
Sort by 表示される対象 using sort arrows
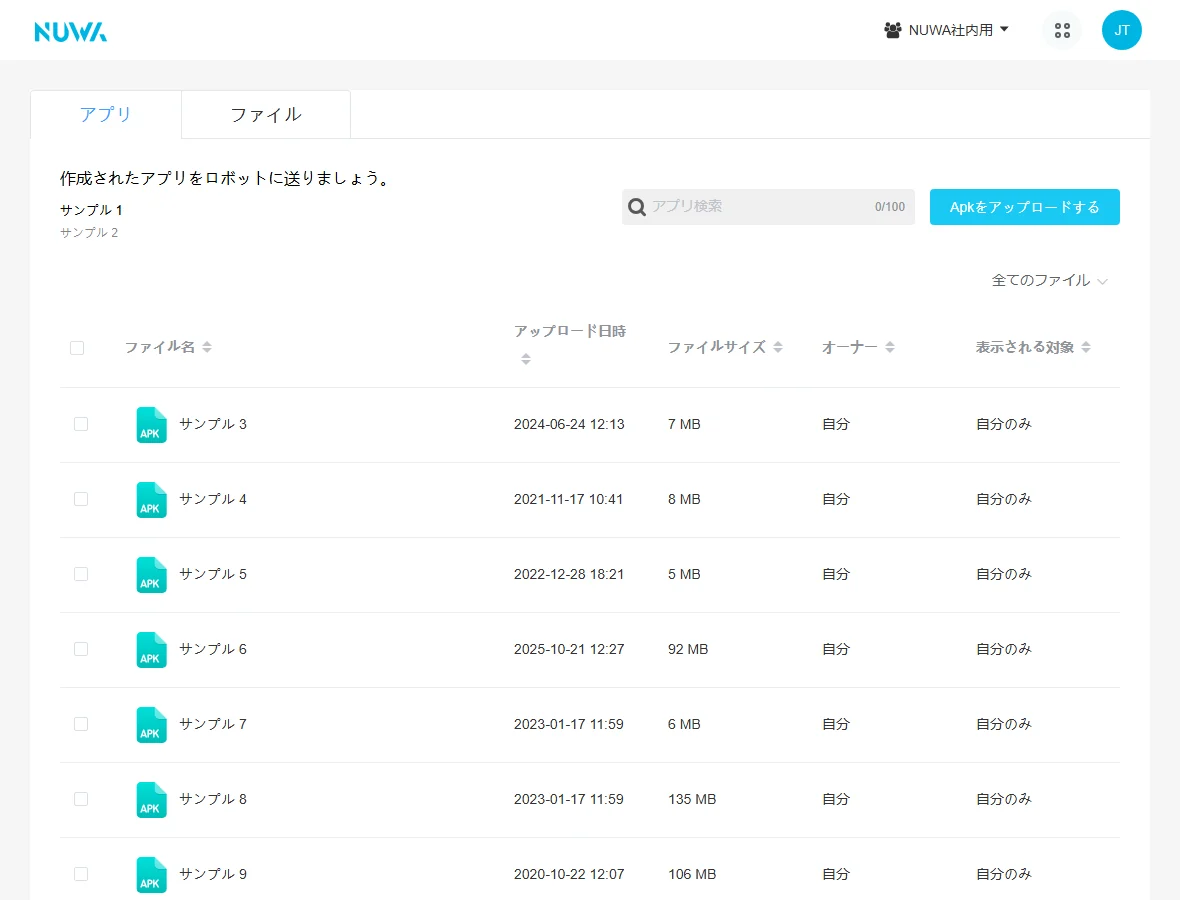(x=1086, y=347)
